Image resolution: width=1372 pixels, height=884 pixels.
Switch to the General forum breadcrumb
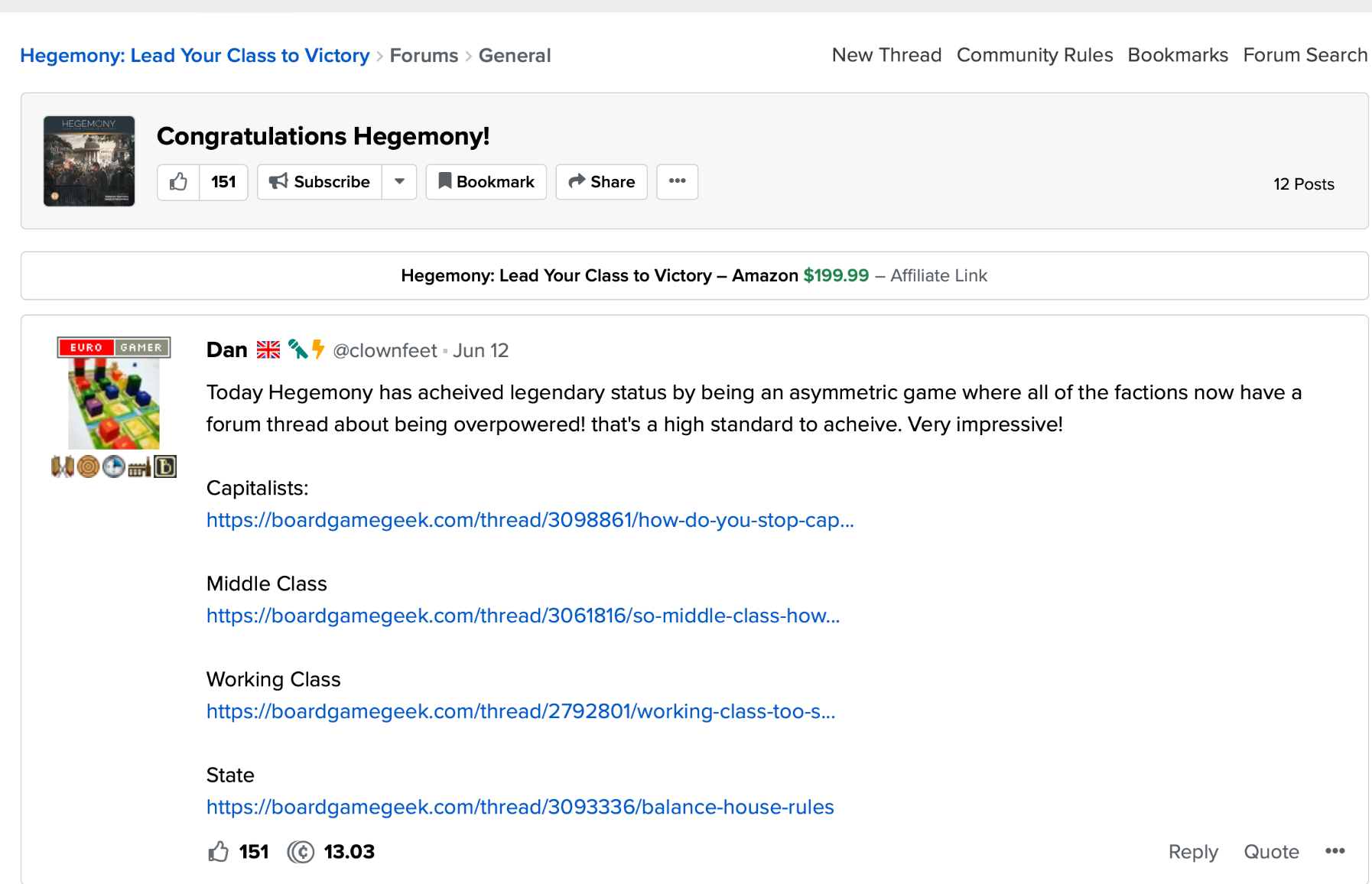514,55
